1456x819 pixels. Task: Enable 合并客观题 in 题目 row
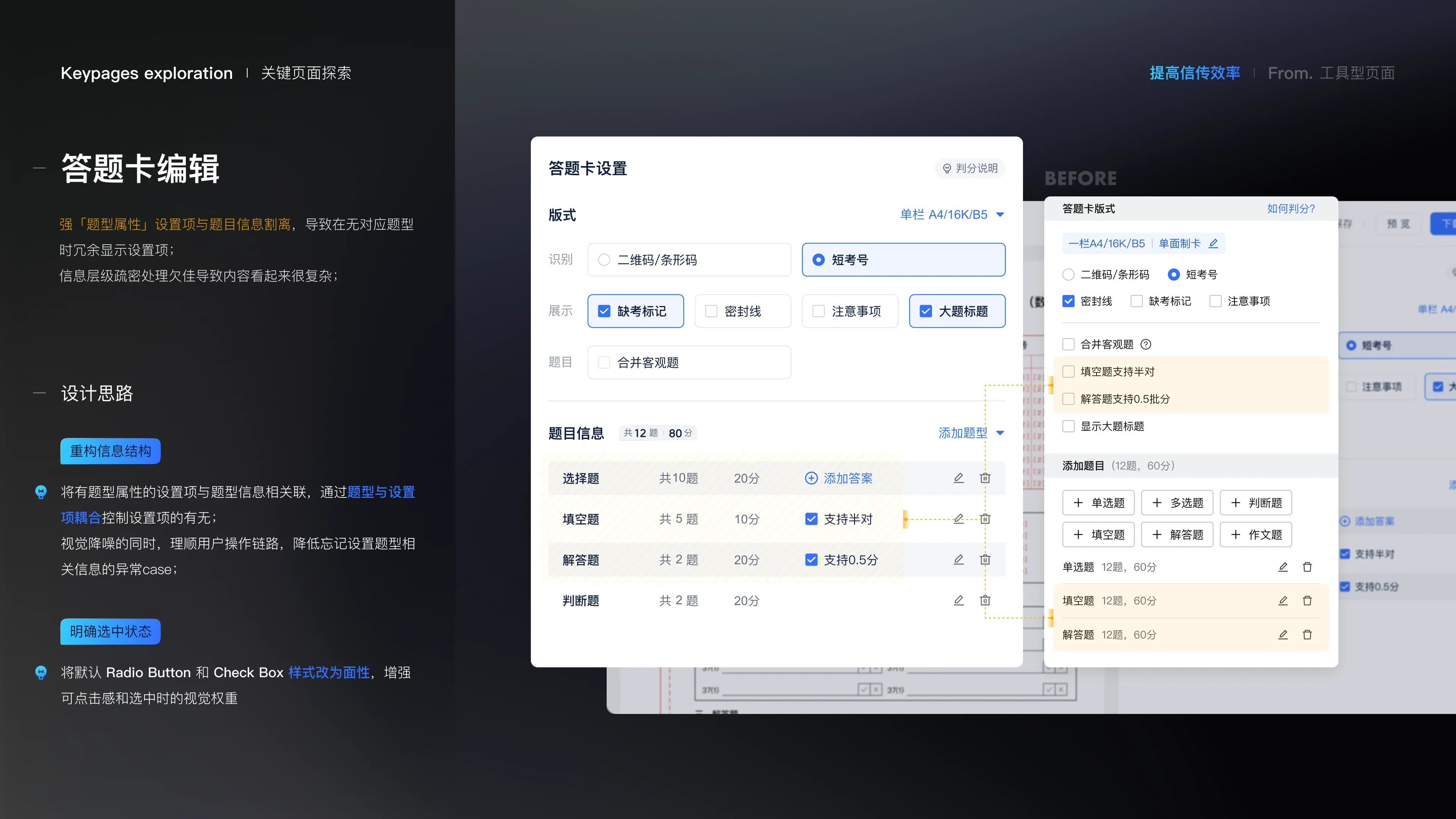coord(689,362)
